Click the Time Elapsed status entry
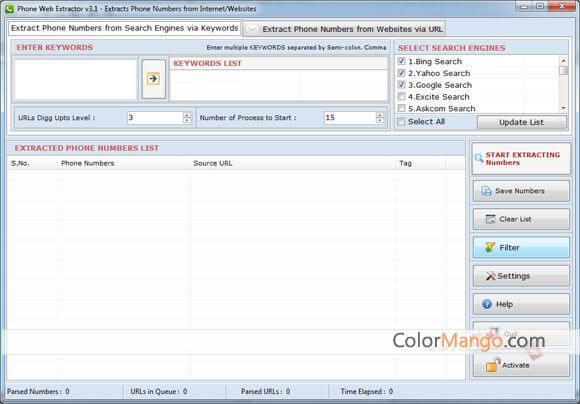 (367, 391)
